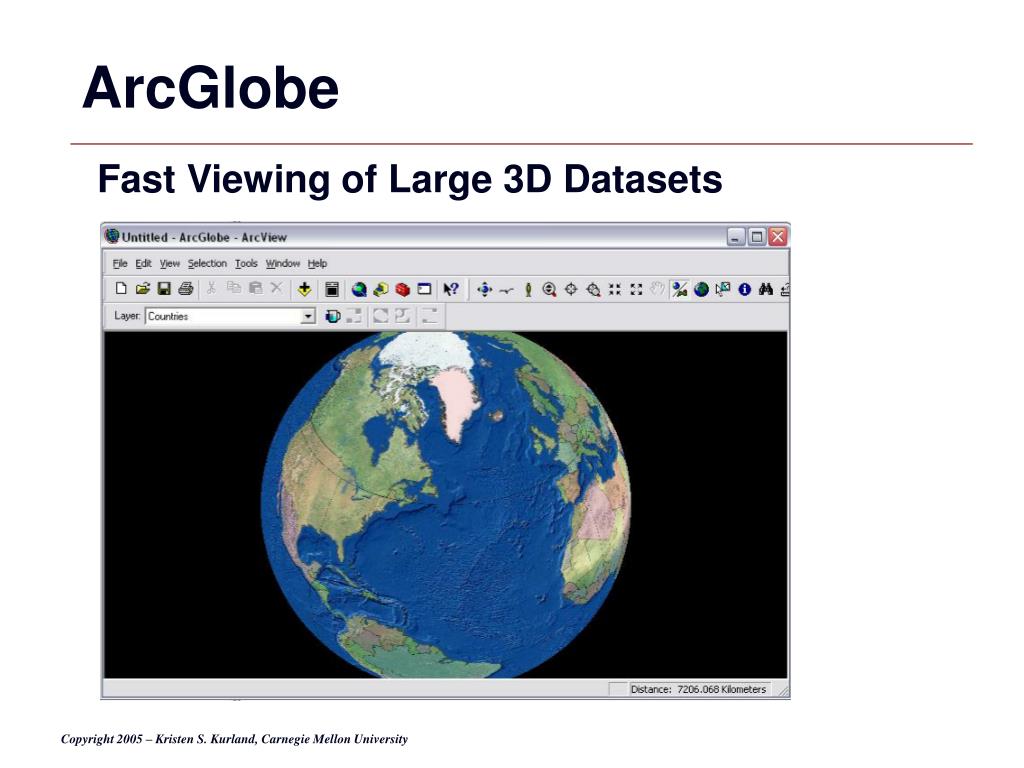The height and width of the screenshot is (768, 1024).
Task: Click the blue cylinder icon beside Layer dropdown
Action: (332, 317)
